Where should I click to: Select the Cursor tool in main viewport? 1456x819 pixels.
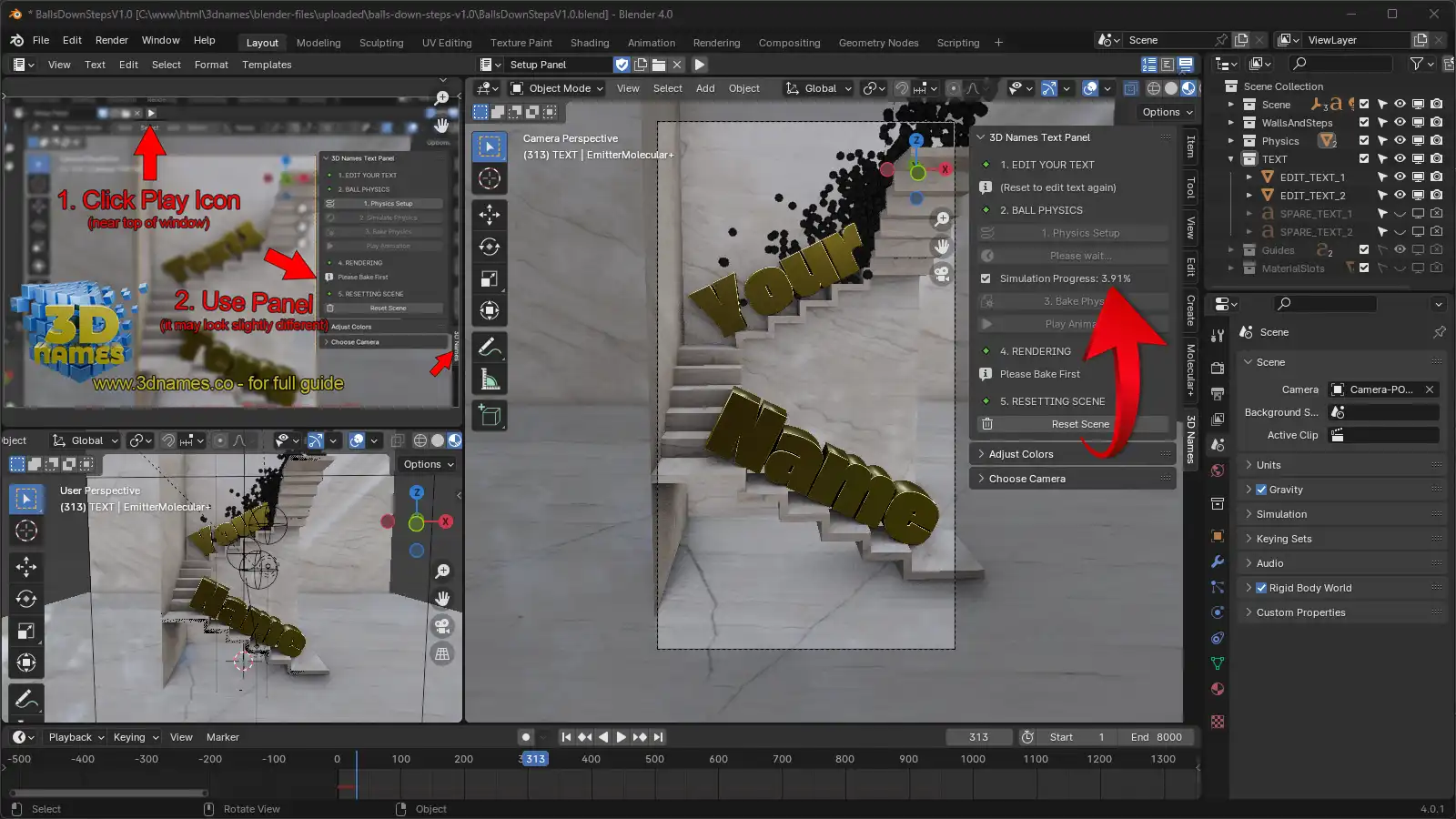coord(490,178)
